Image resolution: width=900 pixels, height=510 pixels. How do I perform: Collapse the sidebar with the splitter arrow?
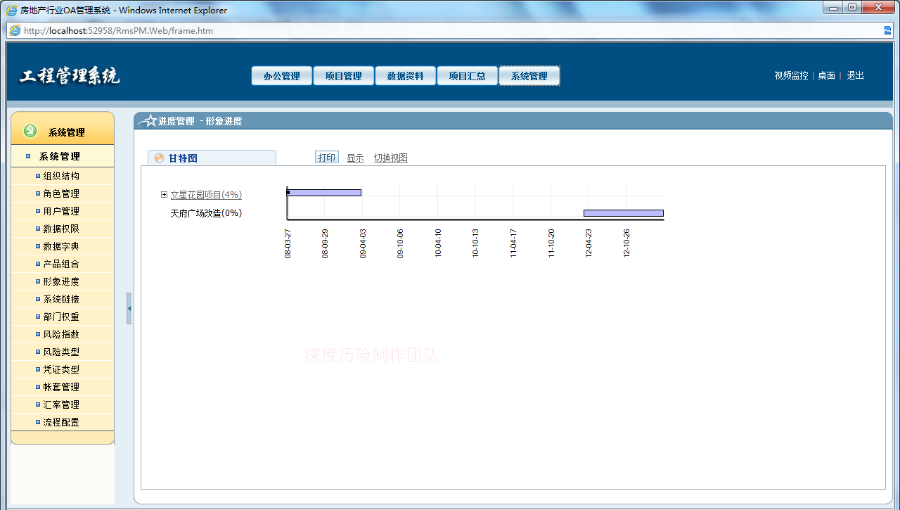point(129,309)
